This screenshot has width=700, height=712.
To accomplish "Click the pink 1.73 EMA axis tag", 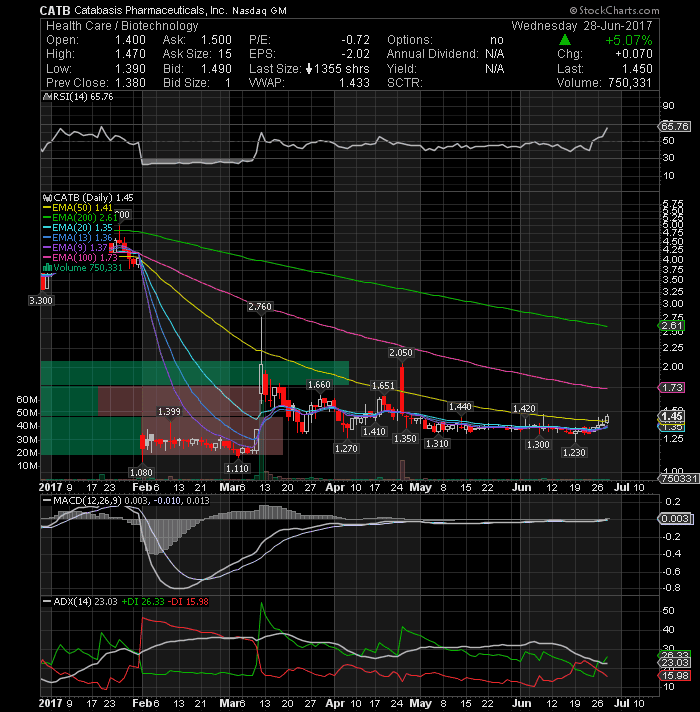I will pos(671,387).
